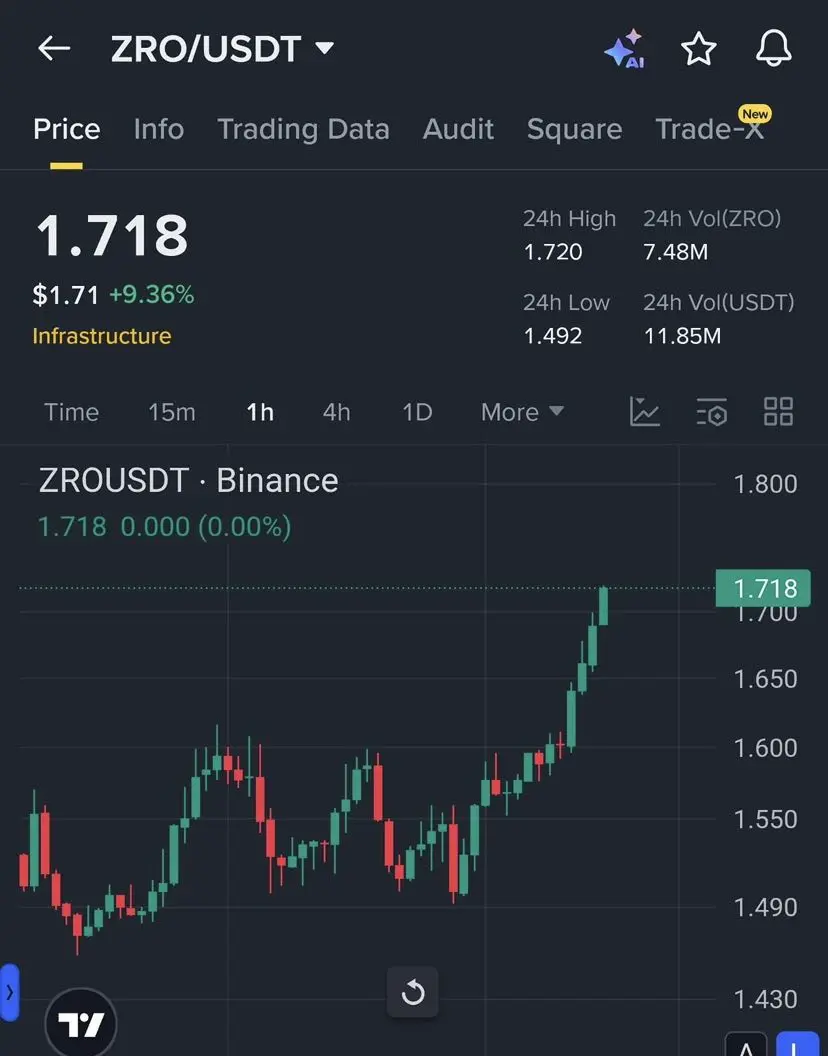Click the 1.490 price axis label
The height and width of the screenshot is (1056, 828).
click(765, 908)
